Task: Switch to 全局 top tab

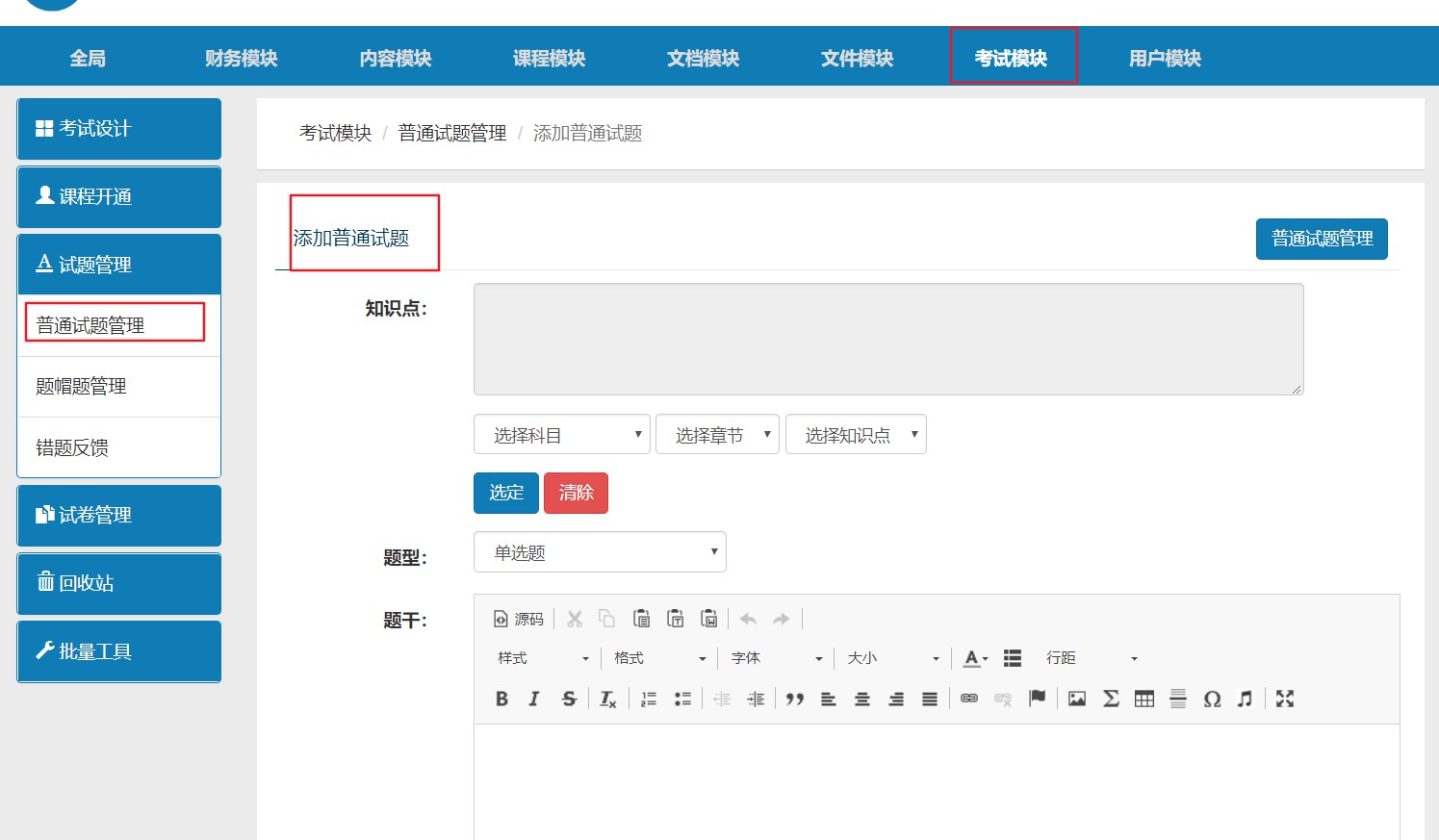Action: (x=88, y=58)
